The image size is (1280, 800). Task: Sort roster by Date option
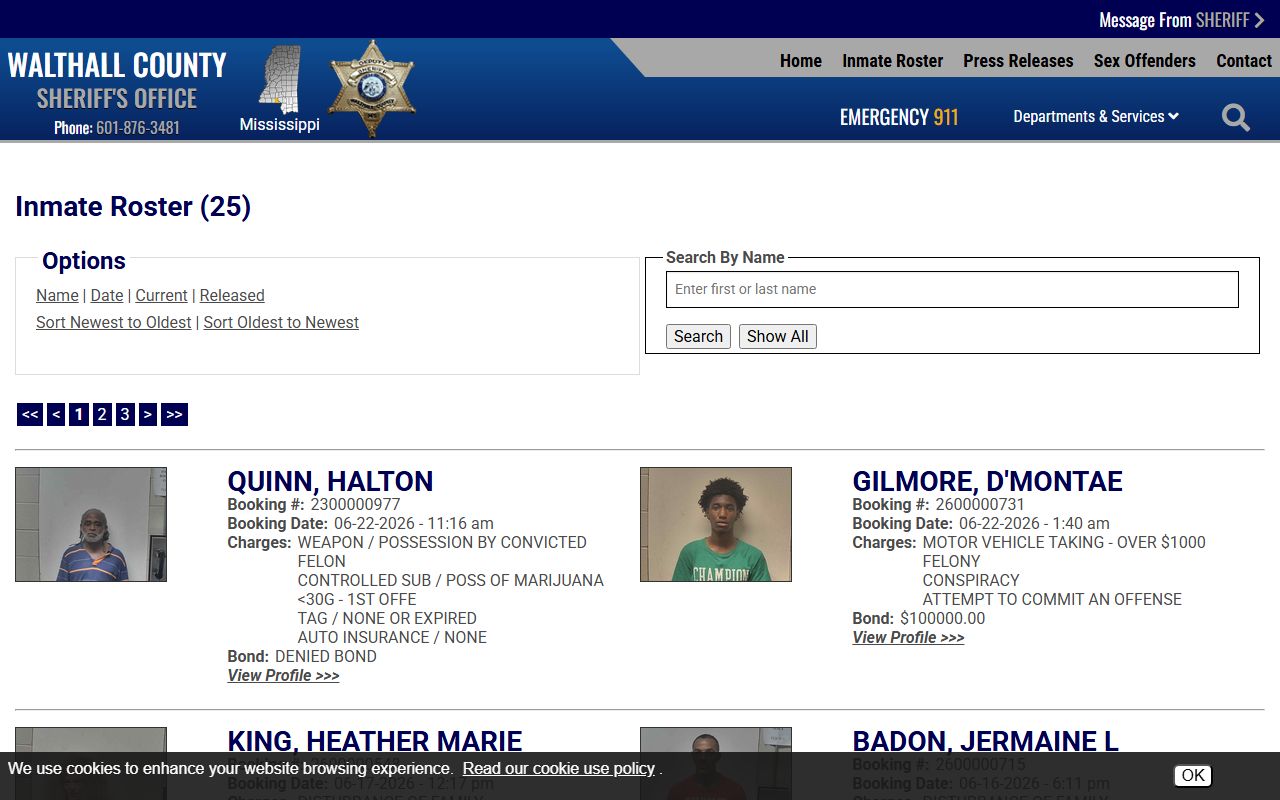pos(107,295)
